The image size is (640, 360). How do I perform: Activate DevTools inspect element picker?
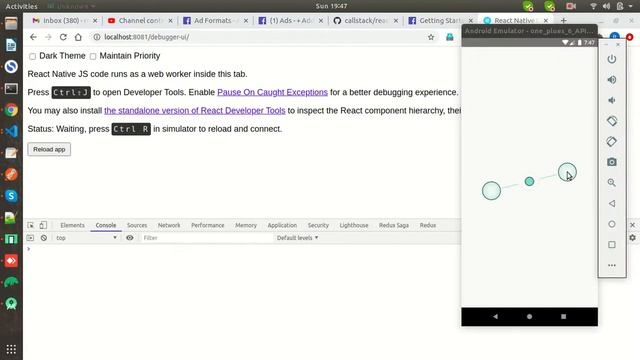click(x=31, y=225)
